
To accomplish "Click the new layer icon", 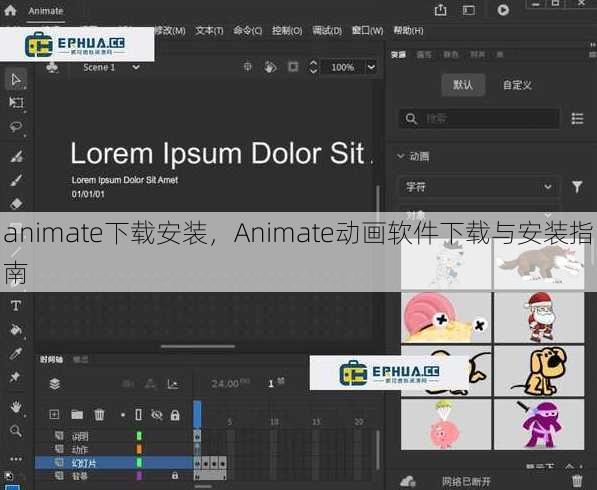I will 54,414.
